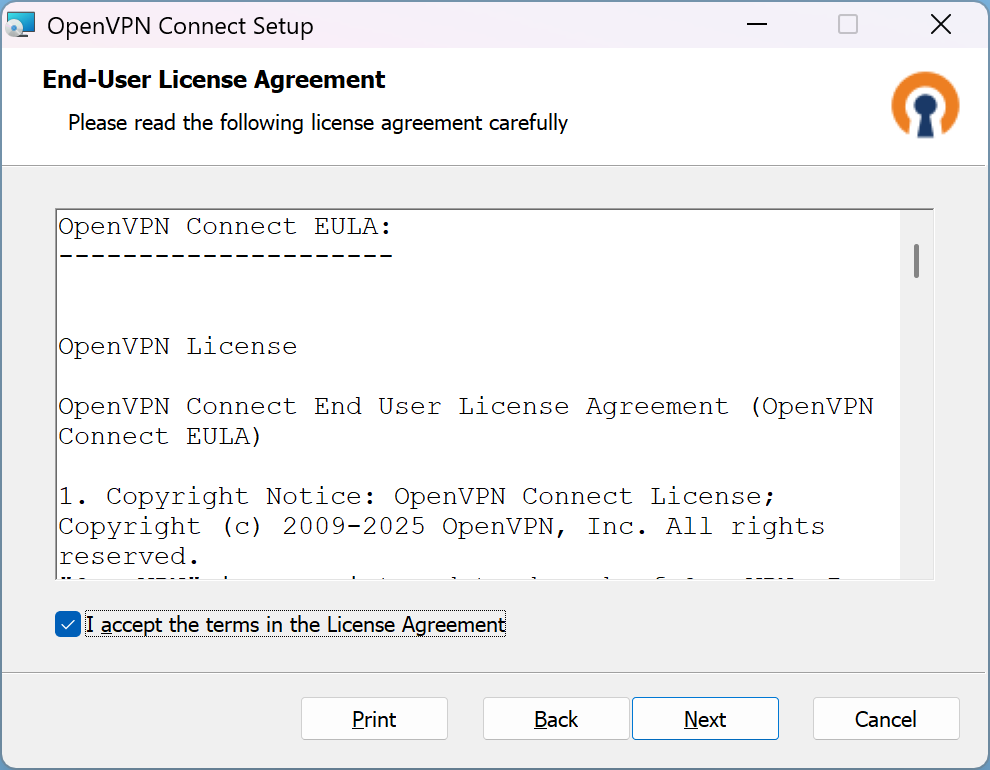Click the "End-User License Agreement" heading
Image resolution: width=990 pixels, height=770 pixels.
pos(214,80)
